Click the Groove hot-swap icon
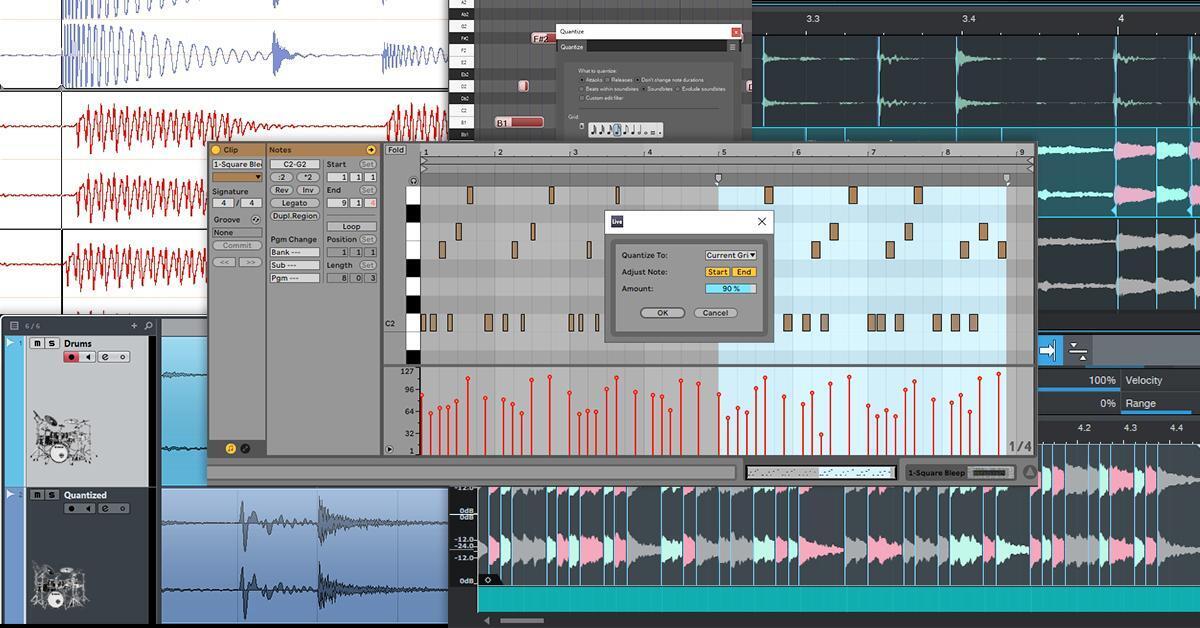The height and width of the screenshot is (628, 1200). 256,220
